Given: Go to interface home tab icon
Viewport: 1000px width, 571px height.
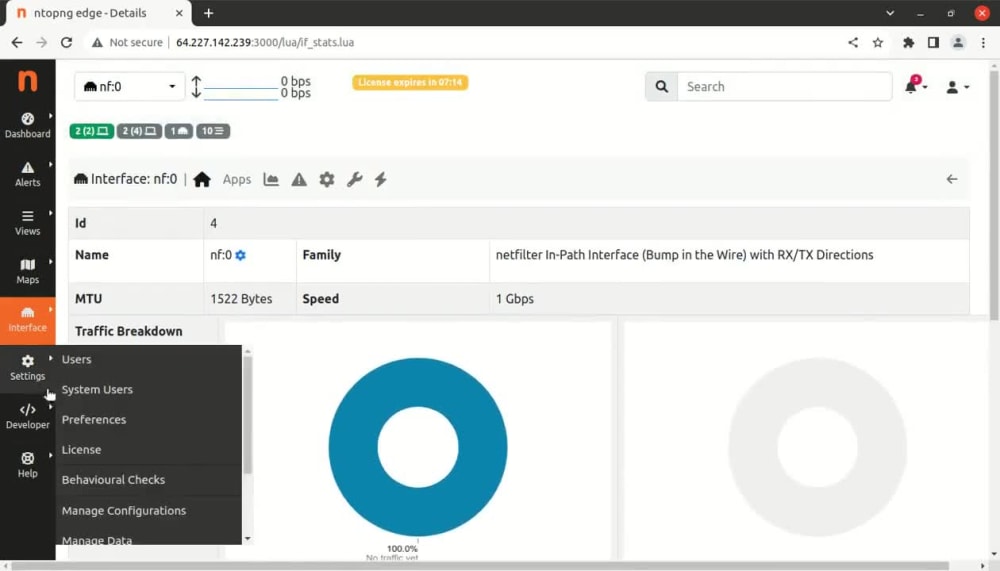Looking at the screenshot, I should tap(202, 179).
